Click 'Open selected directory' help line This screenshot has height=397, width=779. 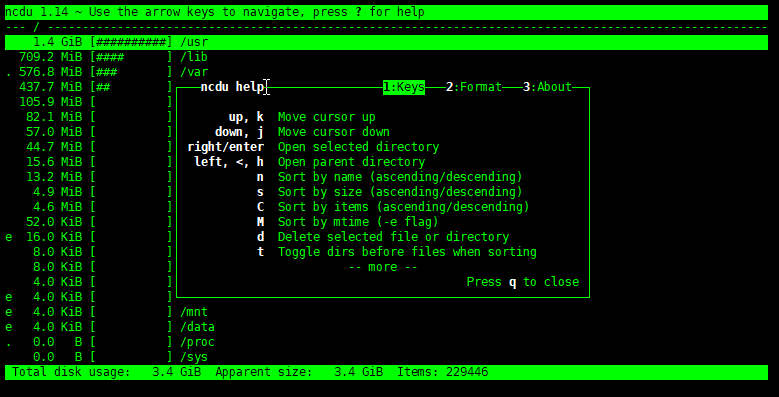(358, 147)
